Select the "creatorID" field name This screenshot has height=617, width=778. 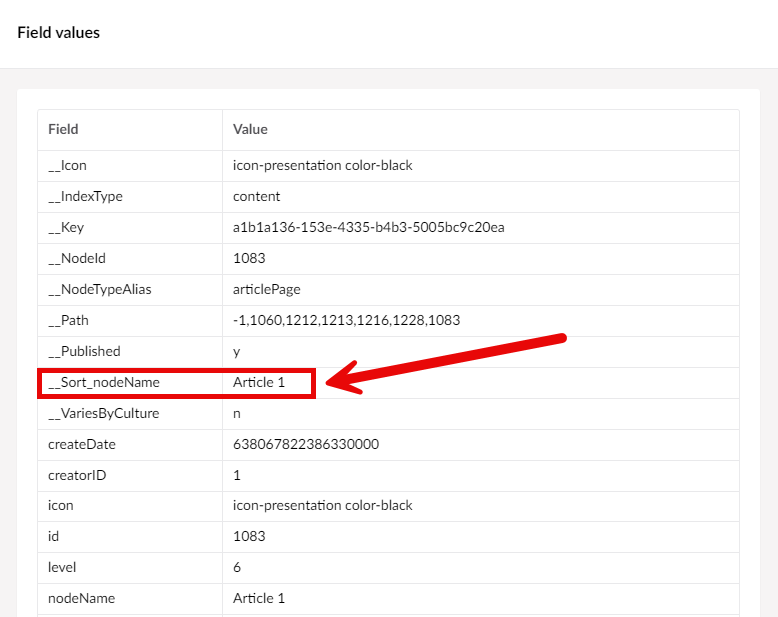(x=77, y=476)
